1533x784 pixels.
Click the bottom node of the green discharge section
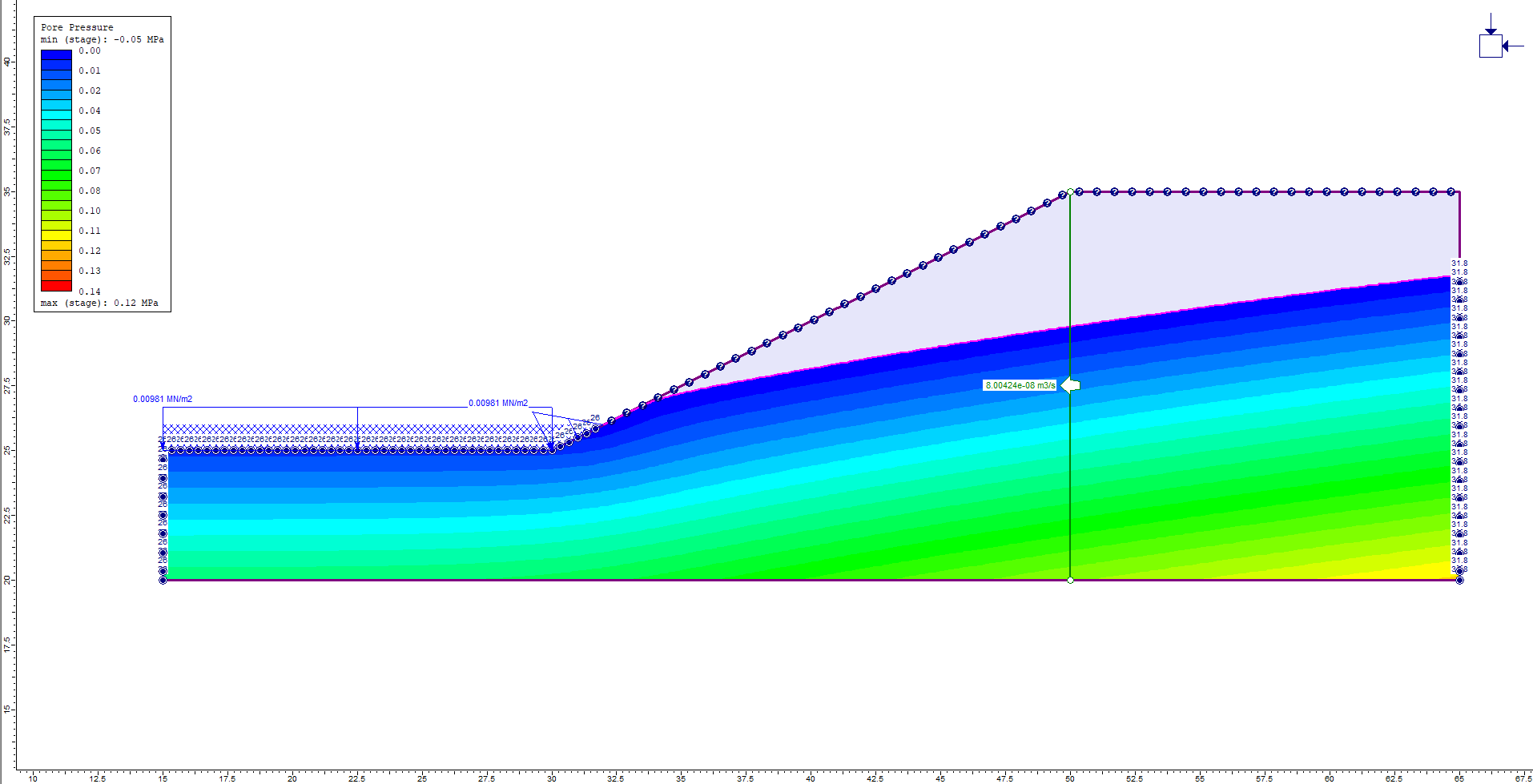coord(1070,580)
